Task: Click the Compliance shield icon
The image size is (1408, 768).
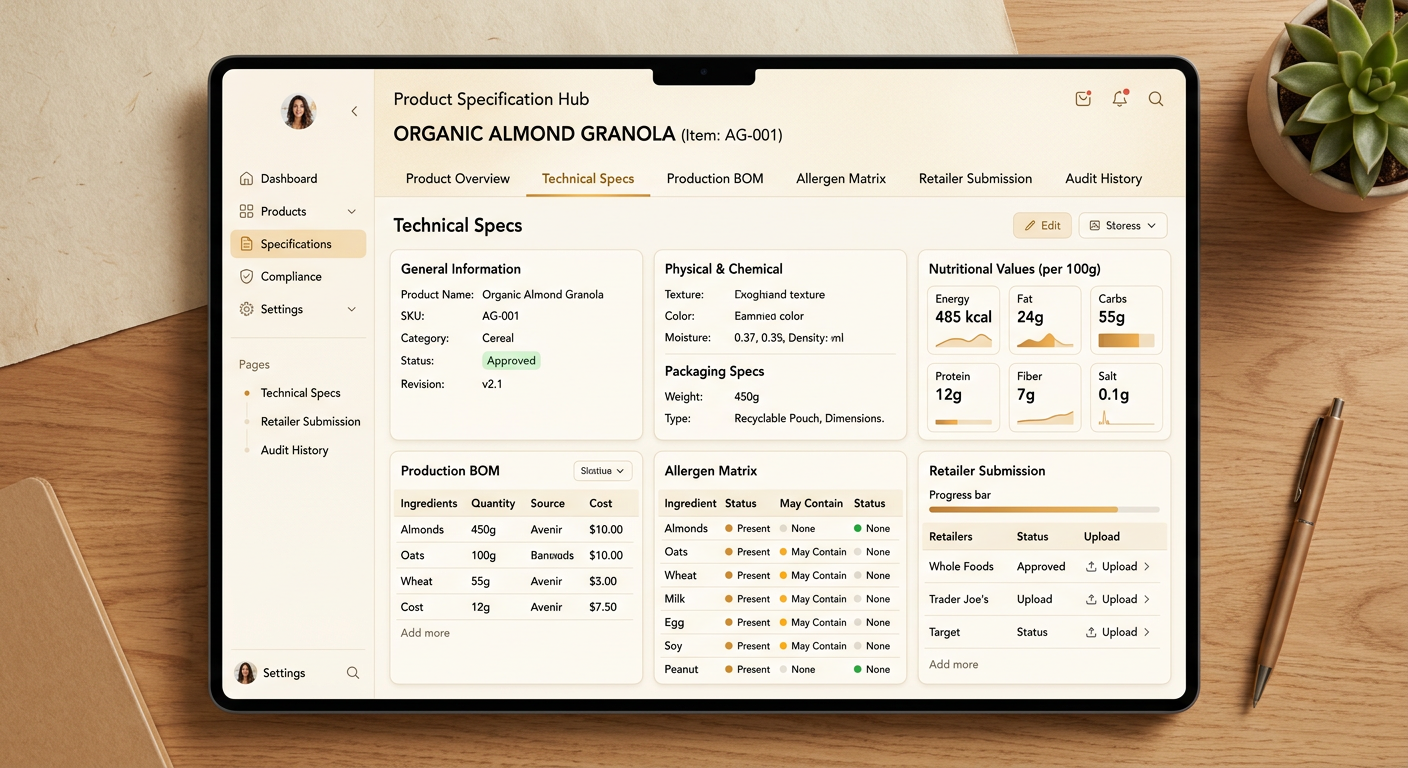Action: (x=246, y=276)
